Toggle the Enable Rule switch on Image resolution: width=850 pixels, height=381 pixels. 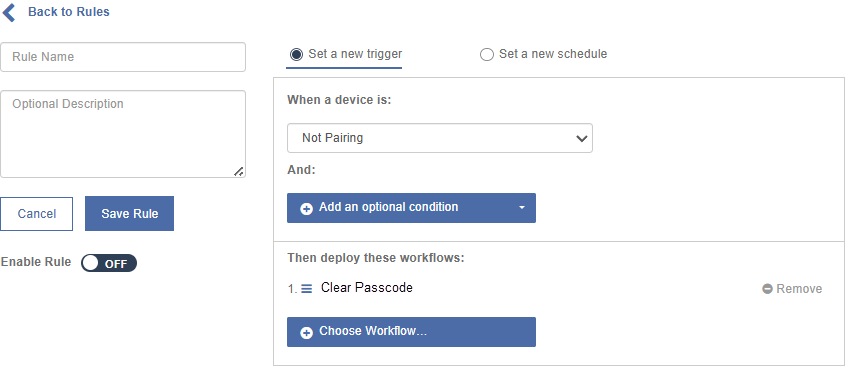click(x=109, y=263)
